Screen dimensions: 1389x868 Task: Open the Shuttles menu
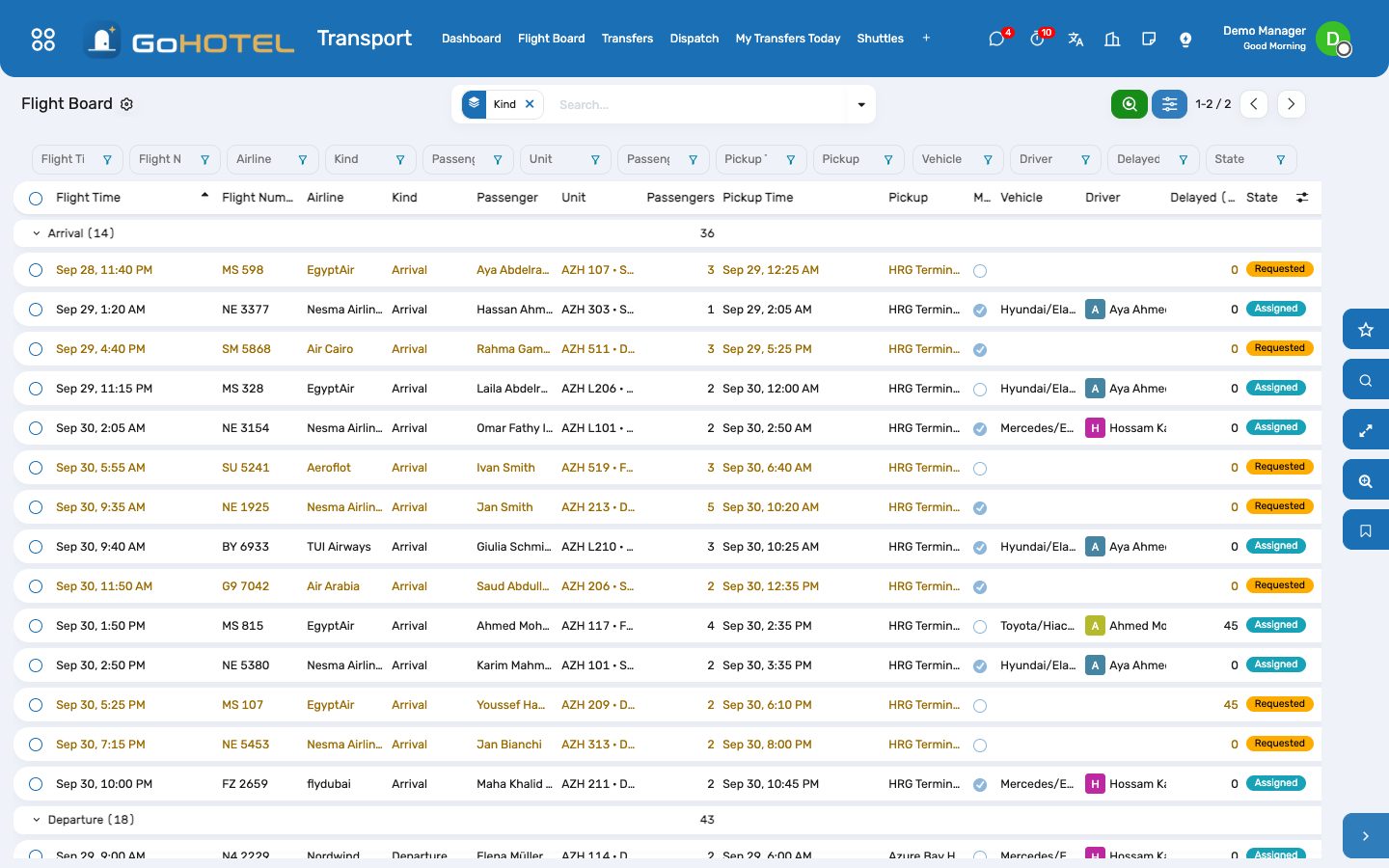pyautogui.click(x=881, y=39)
